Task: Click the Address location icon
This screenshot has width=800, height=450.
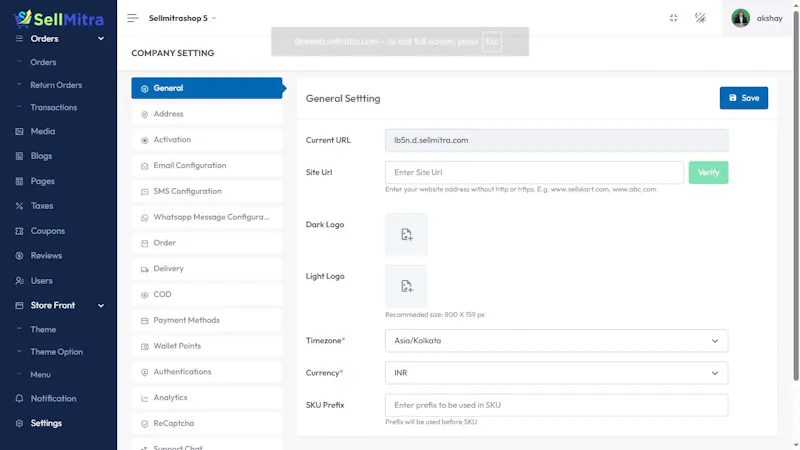Action: pos(144,114)
